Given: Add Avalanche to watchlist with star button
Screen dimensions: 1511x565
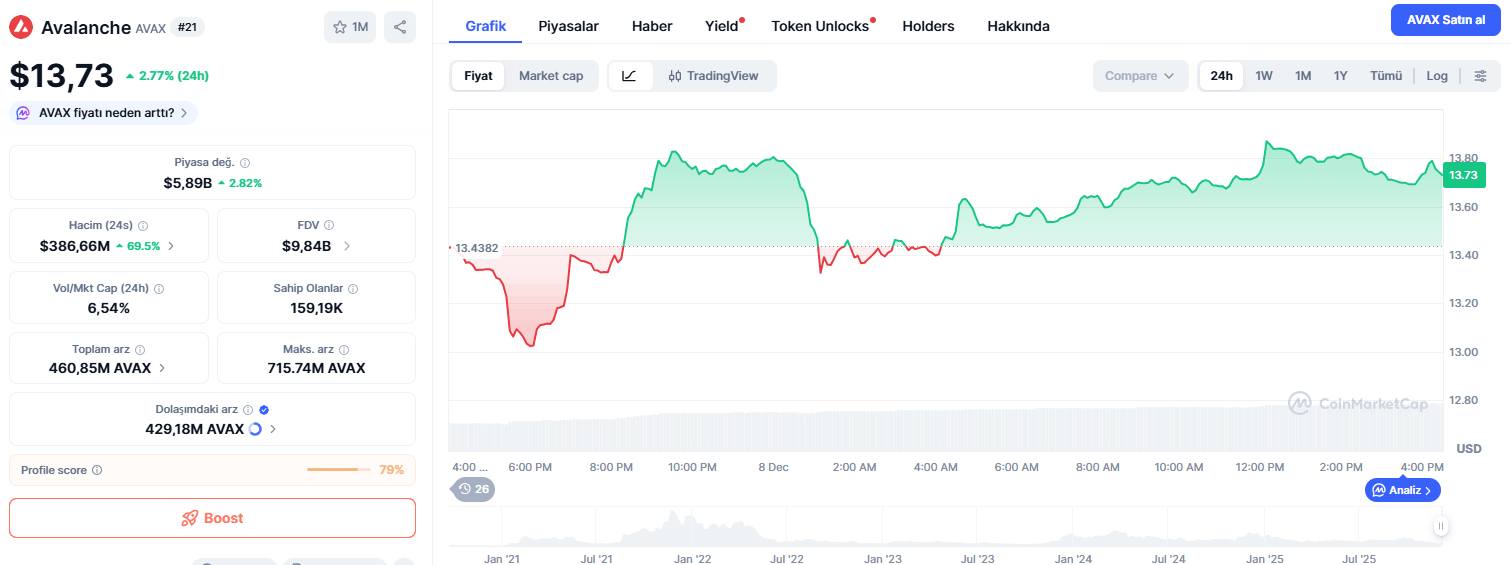Looking at the screenshot, I should click(350, 27).
